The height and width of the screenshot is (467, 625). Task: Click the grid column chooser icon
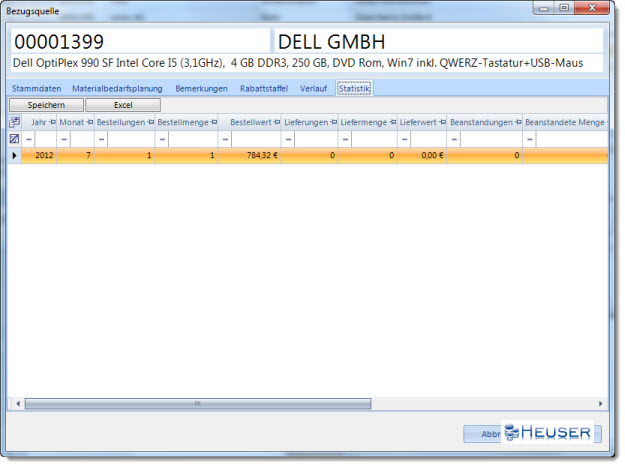click(x=14, y=122)
